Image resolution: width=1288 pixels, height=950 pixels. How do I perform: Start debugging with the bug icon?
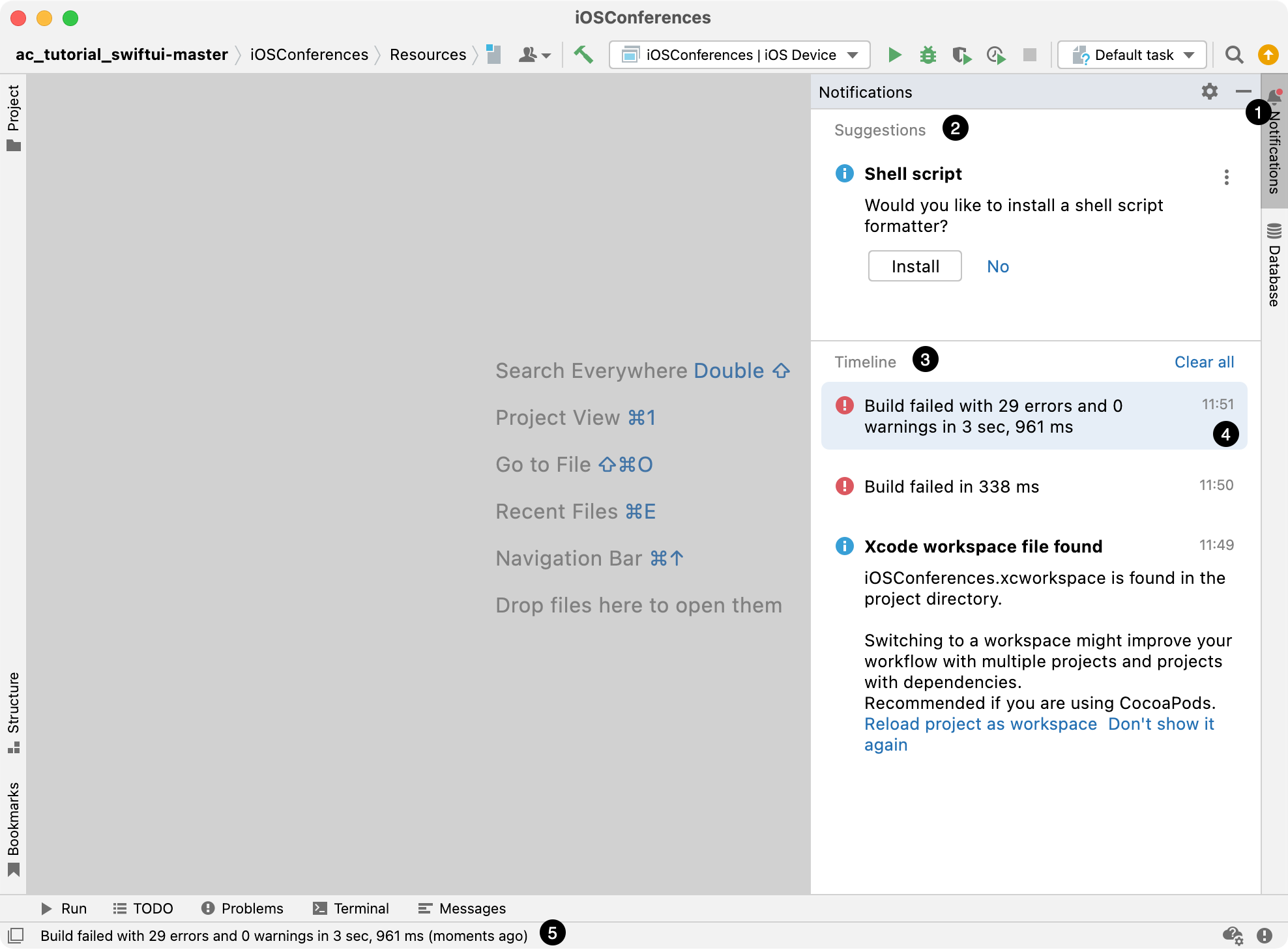click(x=928, y=55)
